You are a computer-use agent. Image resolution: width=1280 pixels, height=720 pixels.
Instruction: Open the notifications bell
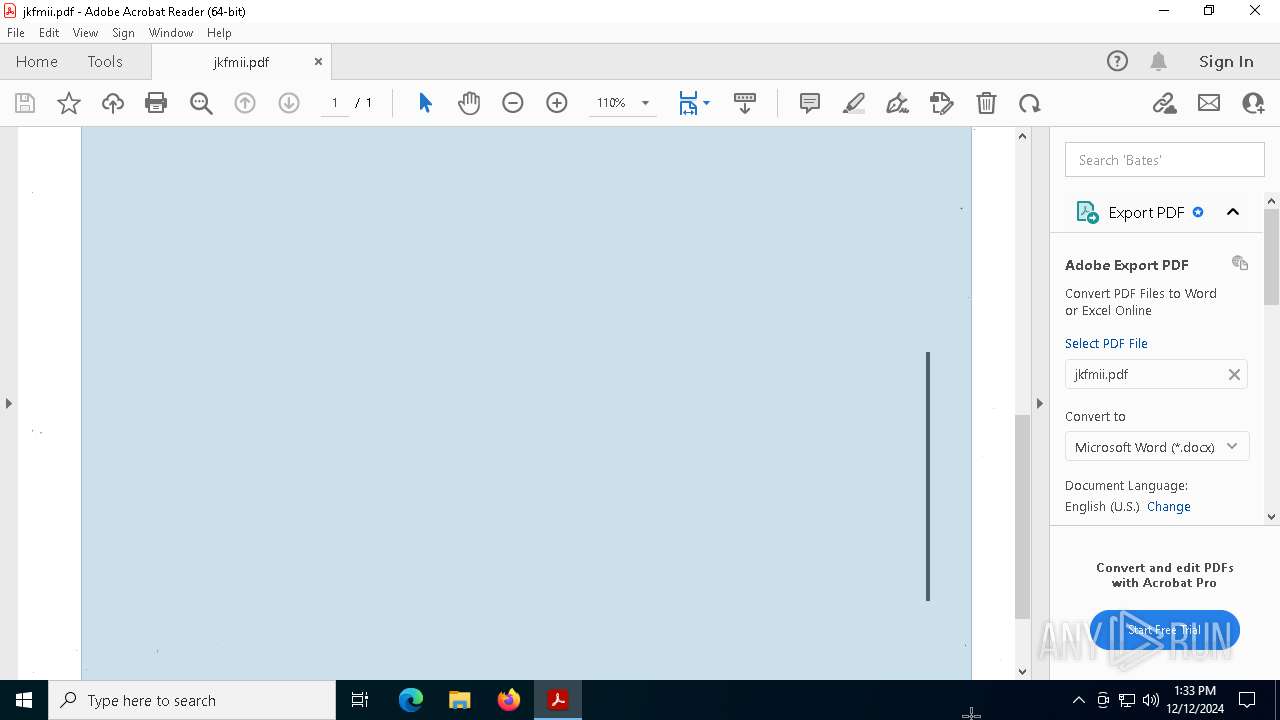click(1159, 61)
